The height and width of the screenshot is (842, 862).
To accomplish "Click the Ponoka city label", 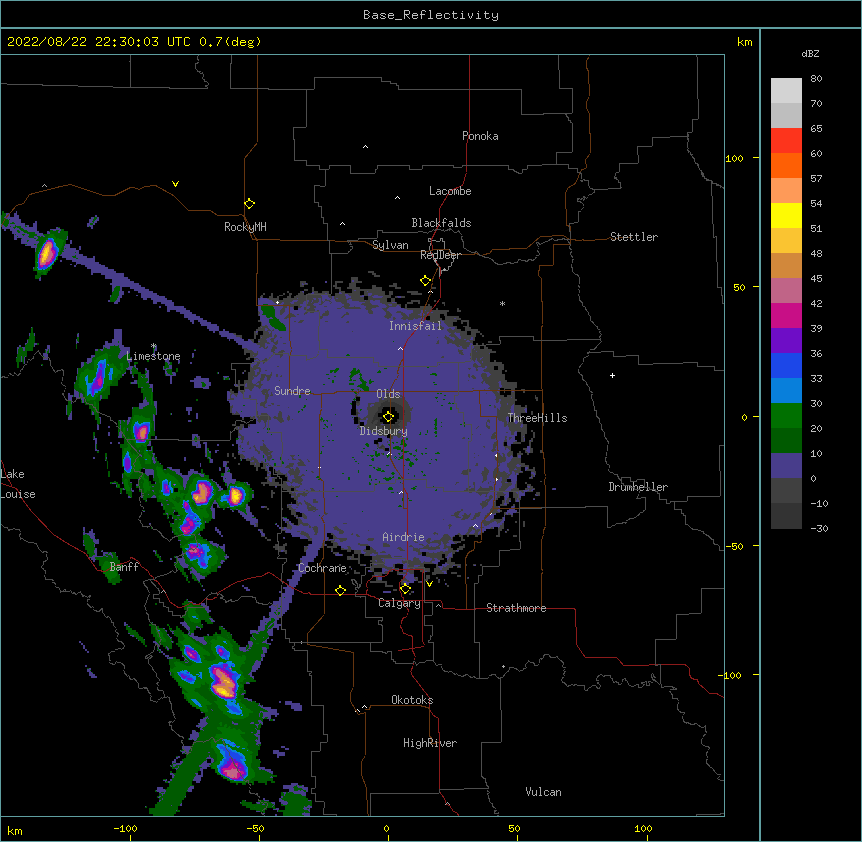I will click(480, 136).
